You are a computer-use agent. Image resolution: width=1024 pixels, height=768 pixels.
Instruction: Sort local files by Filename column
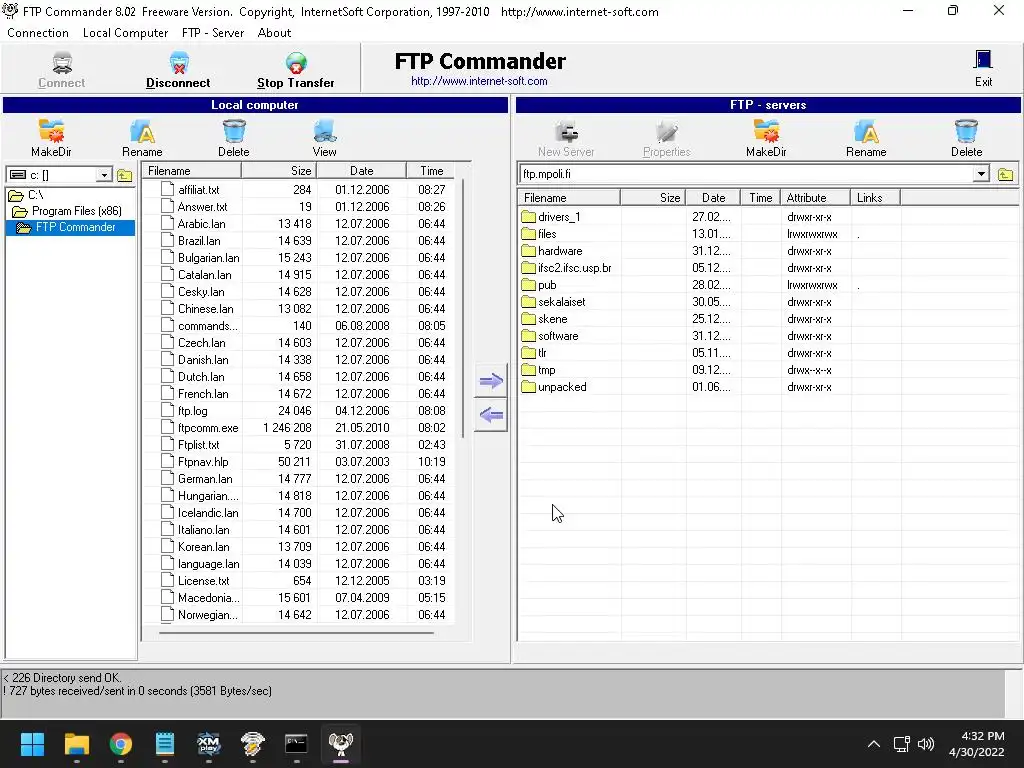pos(192,170)
